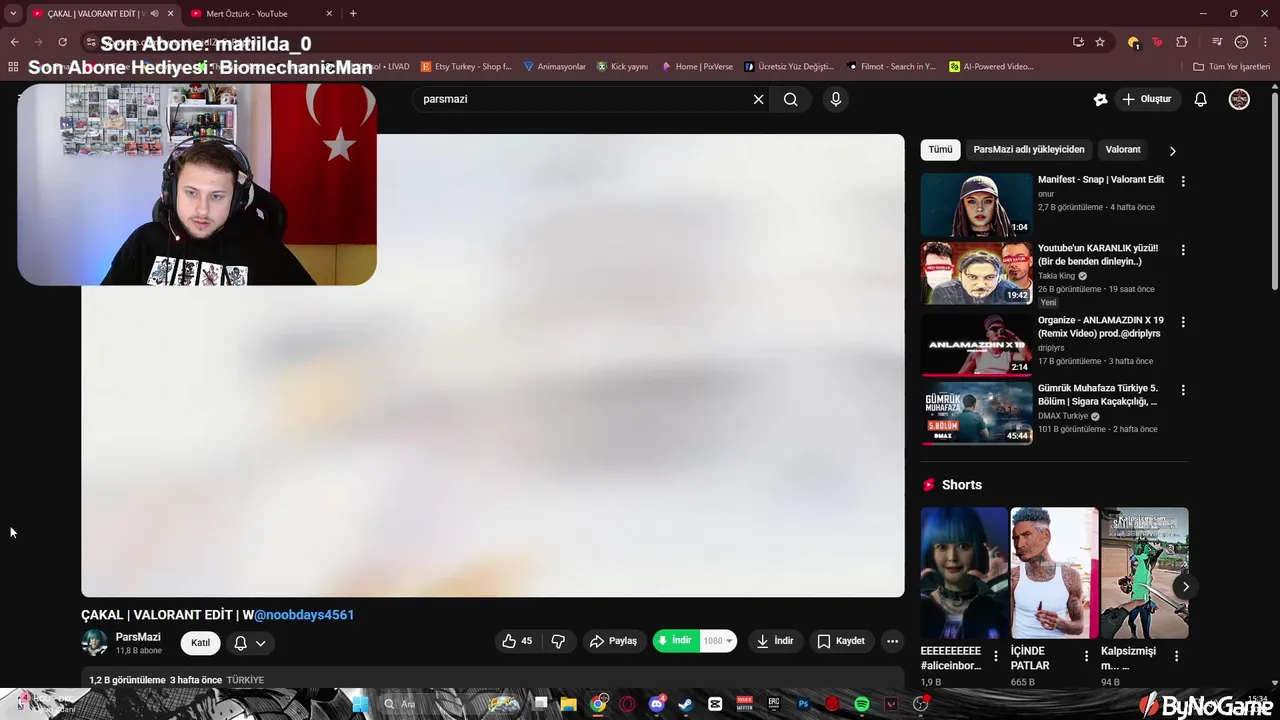Open the EEEEEEEEEE #aliceinbor short

(964, 573)
